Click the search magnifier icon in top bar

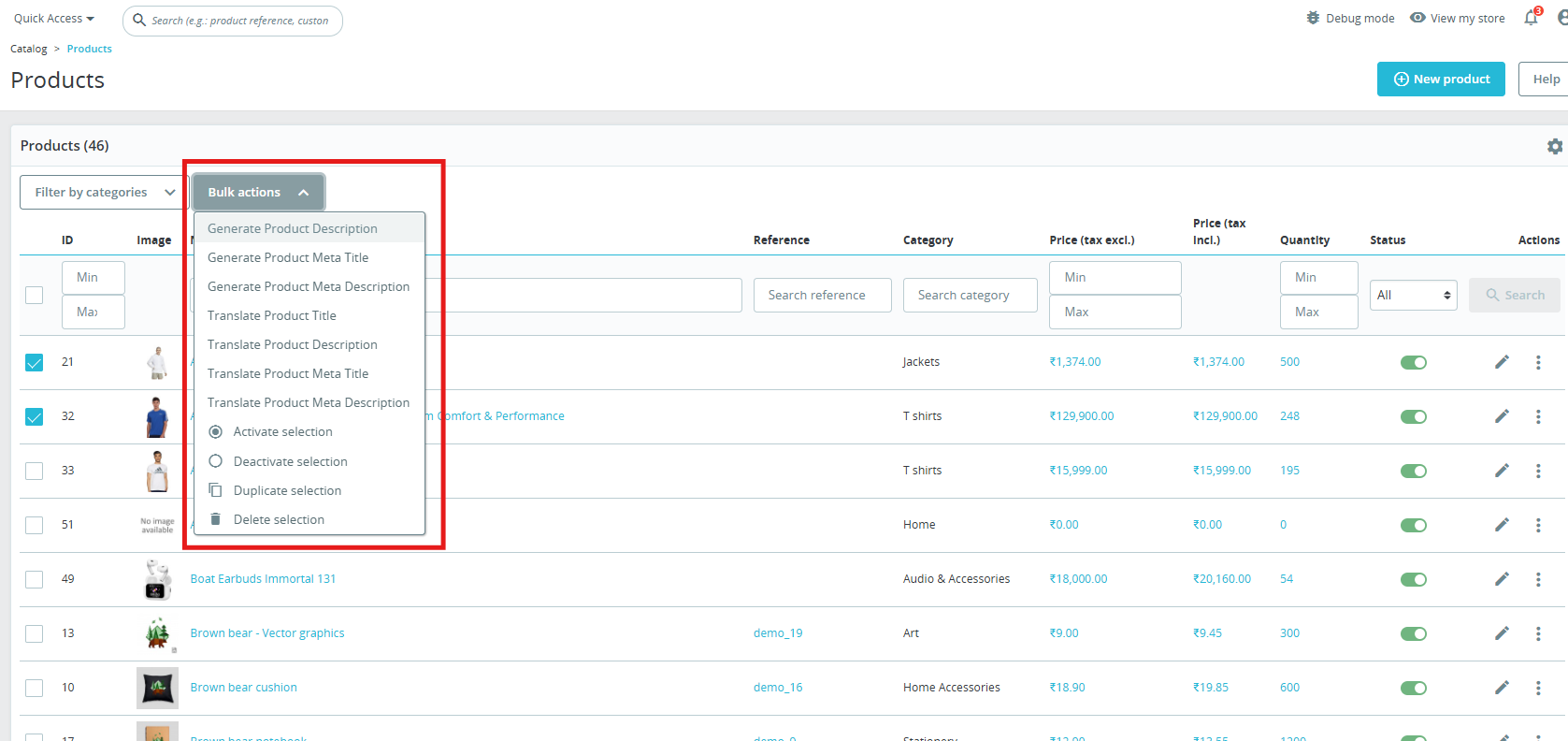(139, 20)
